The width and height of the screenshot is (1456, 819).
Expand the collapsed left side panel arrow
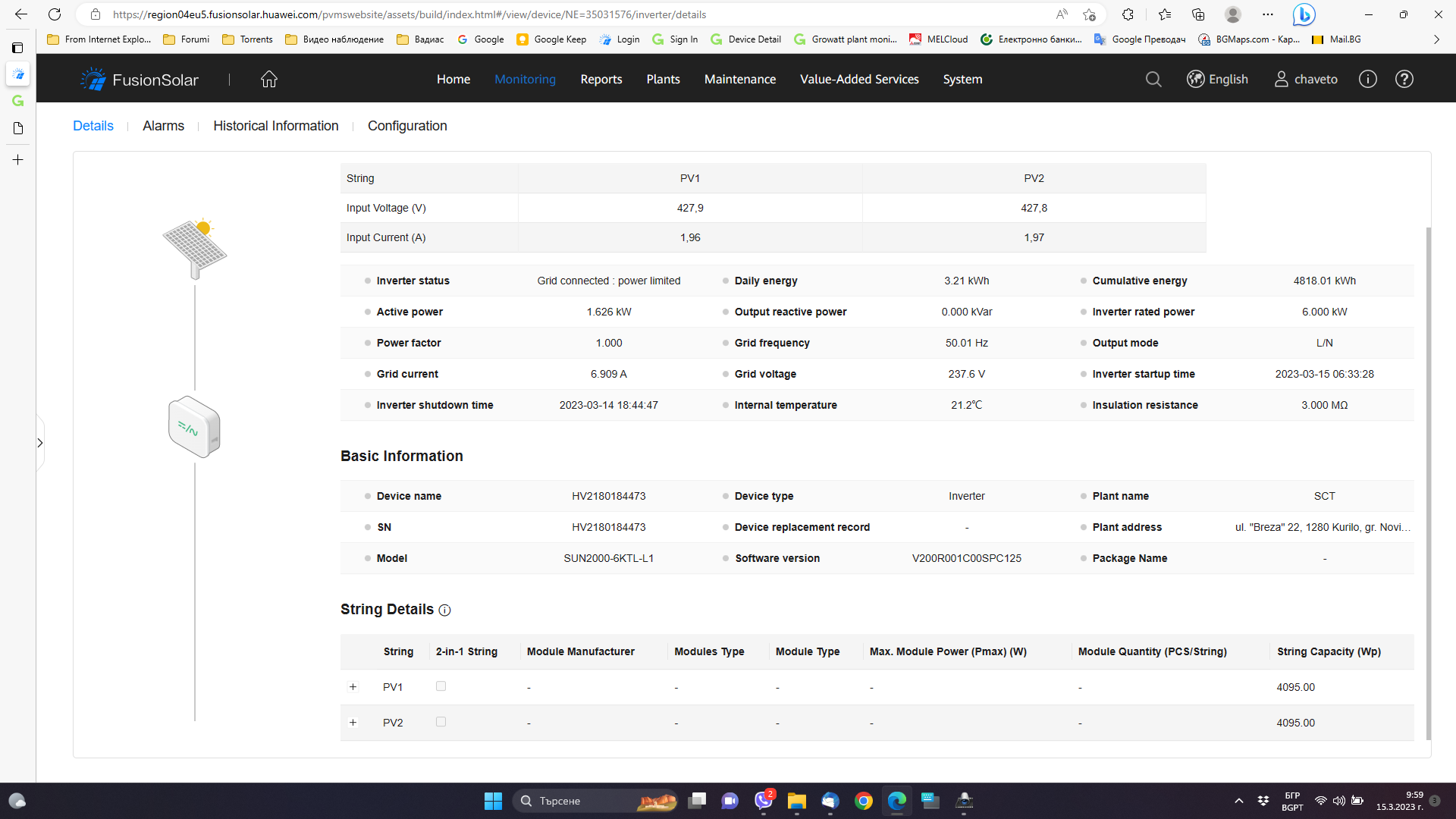click(x=40, y=443)
